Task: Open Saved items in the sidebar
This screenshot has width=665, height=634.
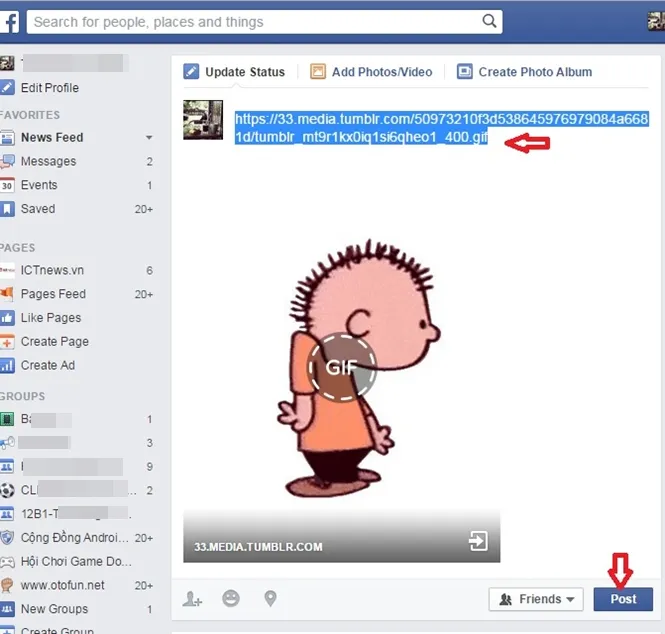Action: coord(38,209)
